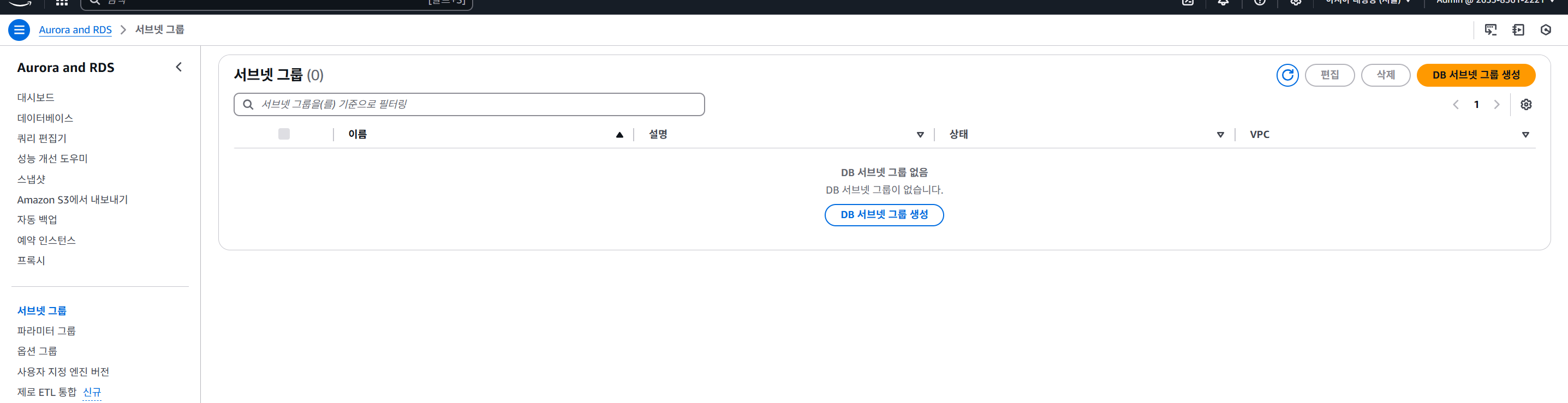Screen dimensions: 1568x403
Task: Sort by 이름 column ascending arrow
Action: 619,135
